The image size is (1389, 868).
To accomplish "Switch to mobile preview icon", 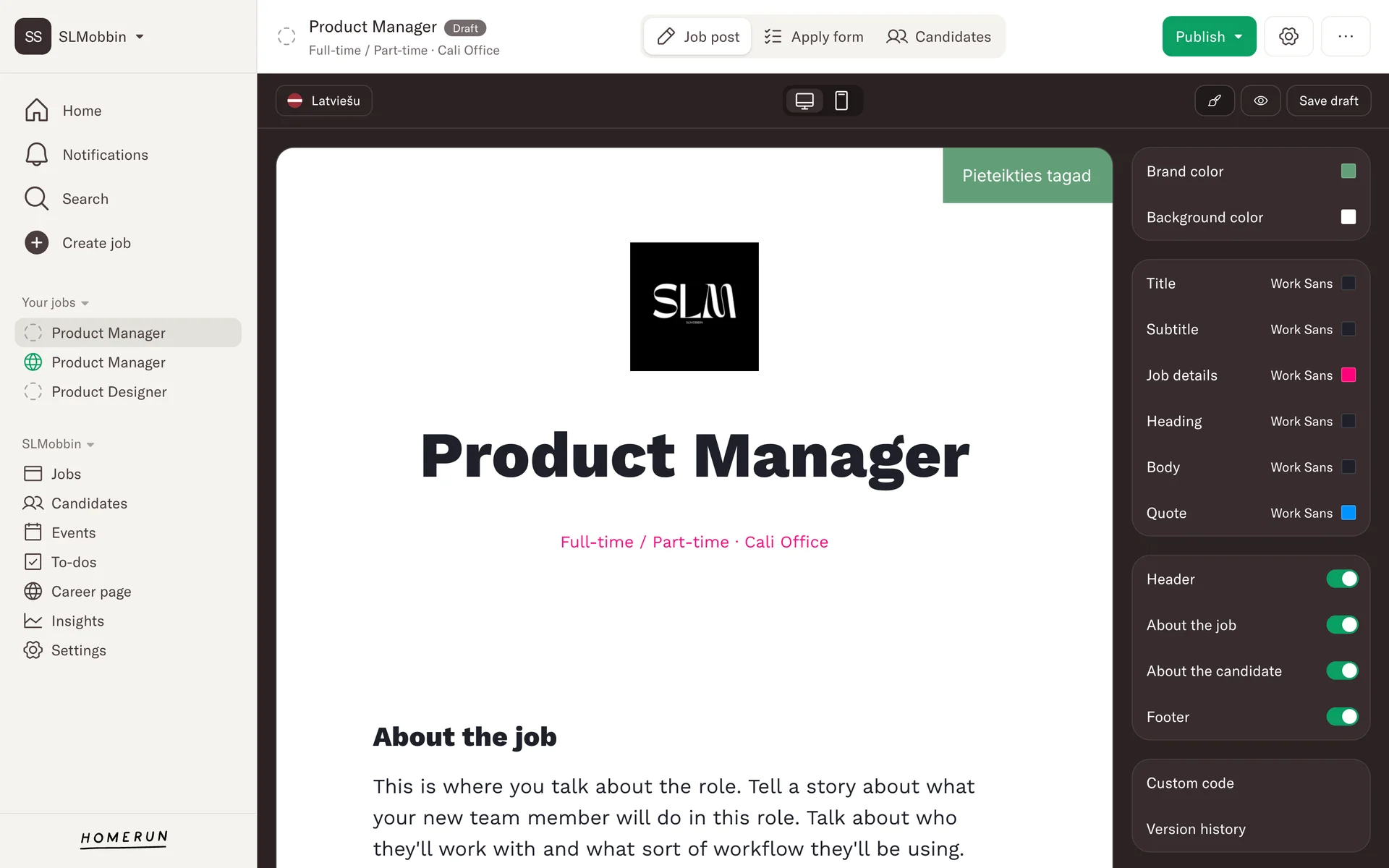I will point(841,101).
